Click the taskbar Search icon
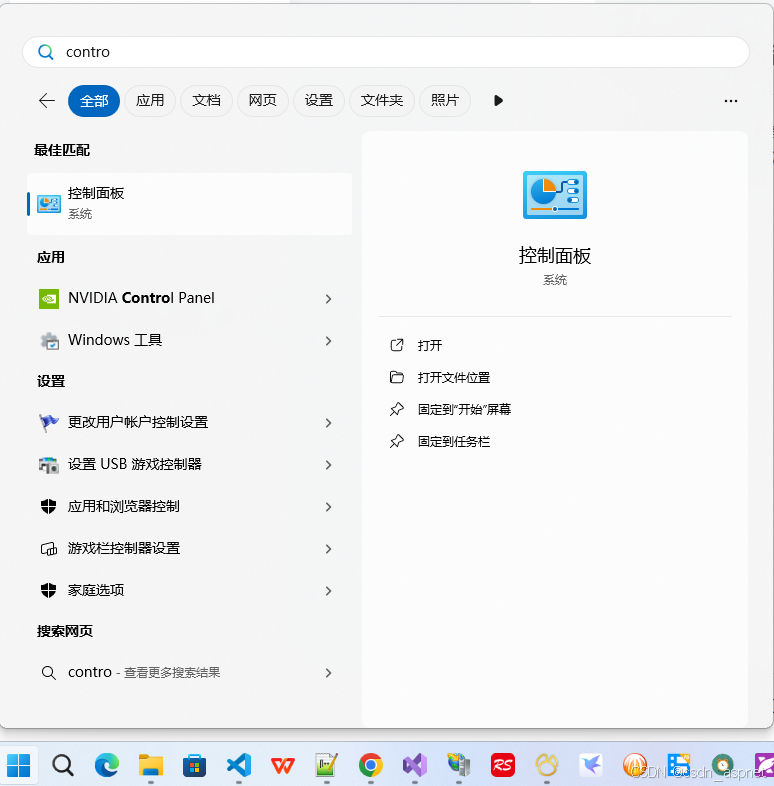This screenshot has height=786, width=774. click(x=63, y=765)
